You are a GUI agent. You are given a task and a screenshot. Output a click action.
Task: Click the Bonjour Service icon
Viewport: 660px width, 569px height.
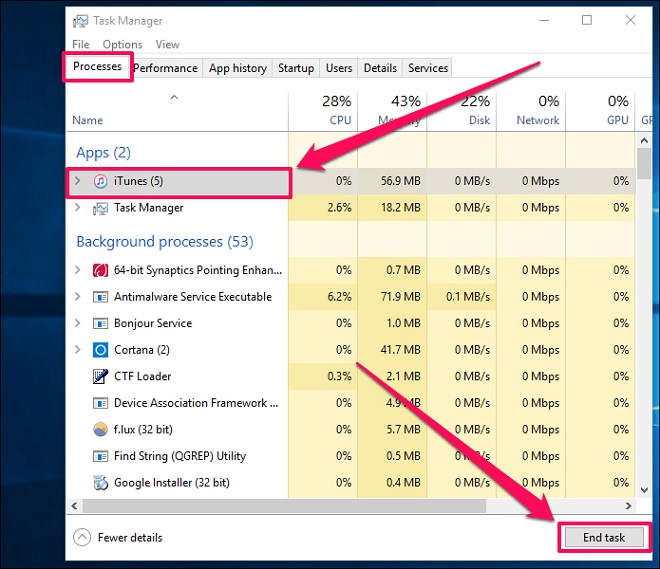tap(100, 324)
